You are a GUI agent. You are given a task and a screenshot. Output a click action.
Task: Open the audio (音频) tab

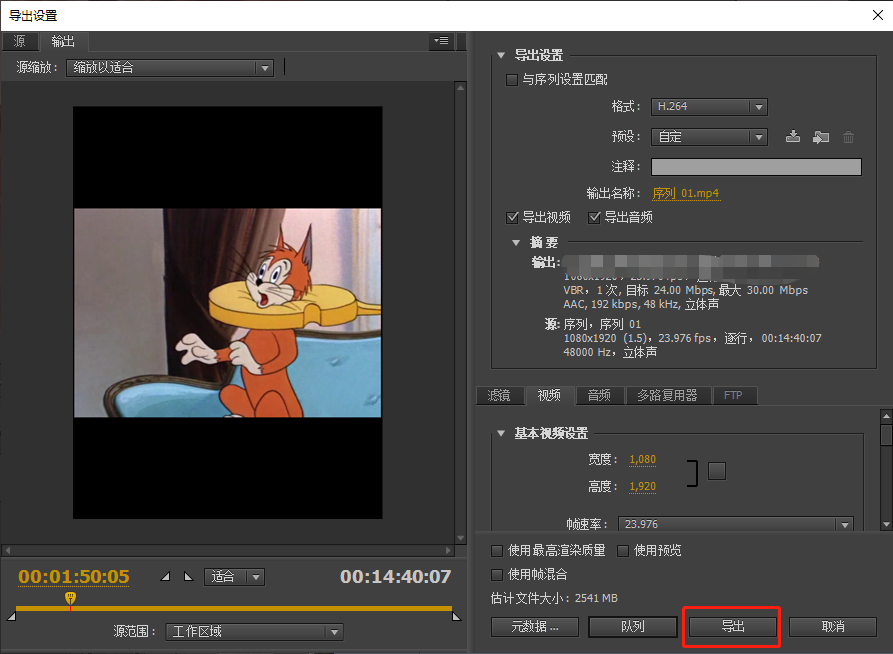click(600, 395)
